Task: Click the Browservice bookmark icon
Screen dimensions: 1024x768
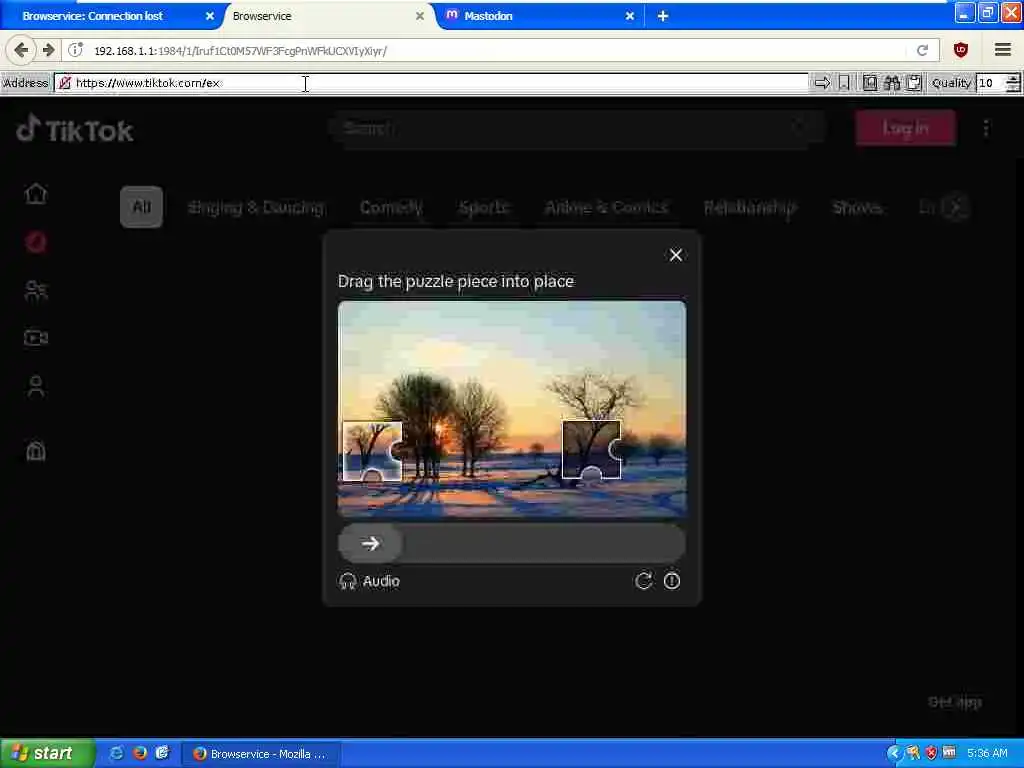Action: (844, 83)
